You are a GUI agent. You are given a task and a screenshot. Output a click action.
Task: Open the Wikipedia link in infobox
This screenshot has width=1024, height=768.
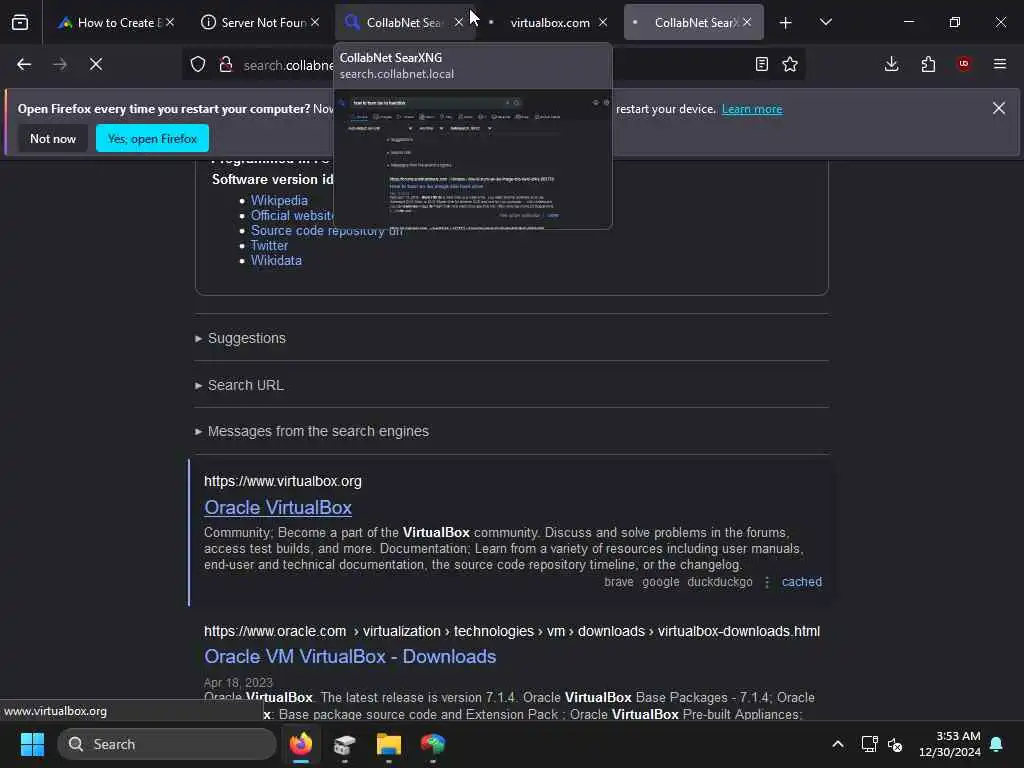click(x=280, y=200)
